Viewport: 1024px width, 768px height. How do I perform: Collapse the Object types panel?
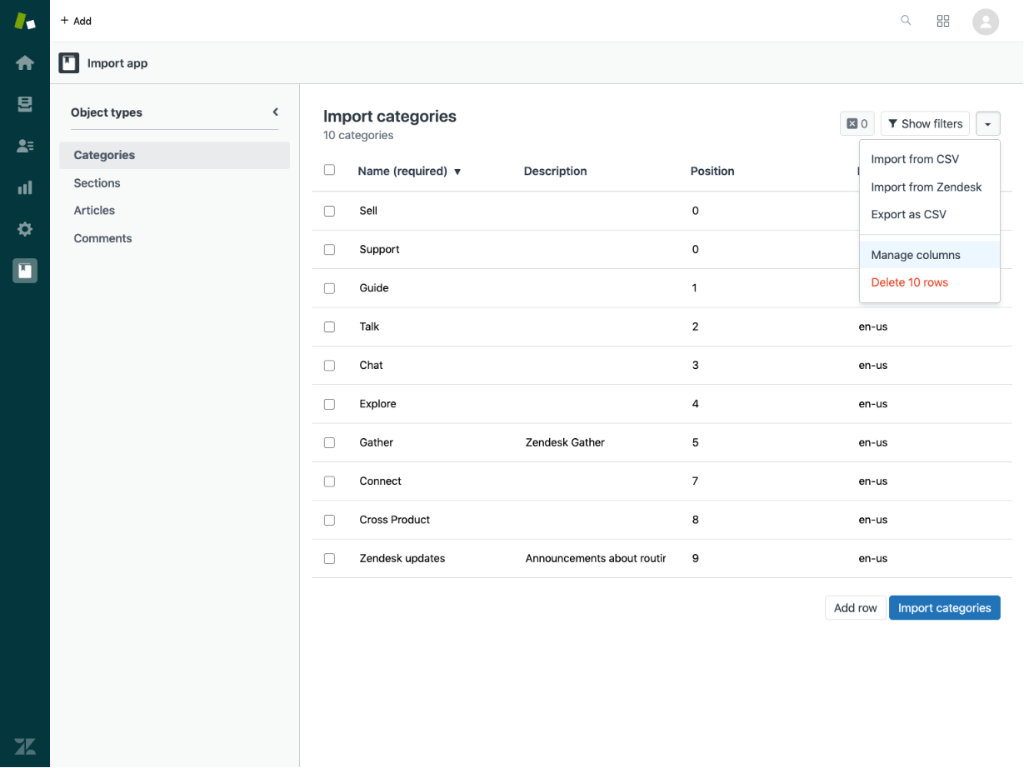coord(276,112)
